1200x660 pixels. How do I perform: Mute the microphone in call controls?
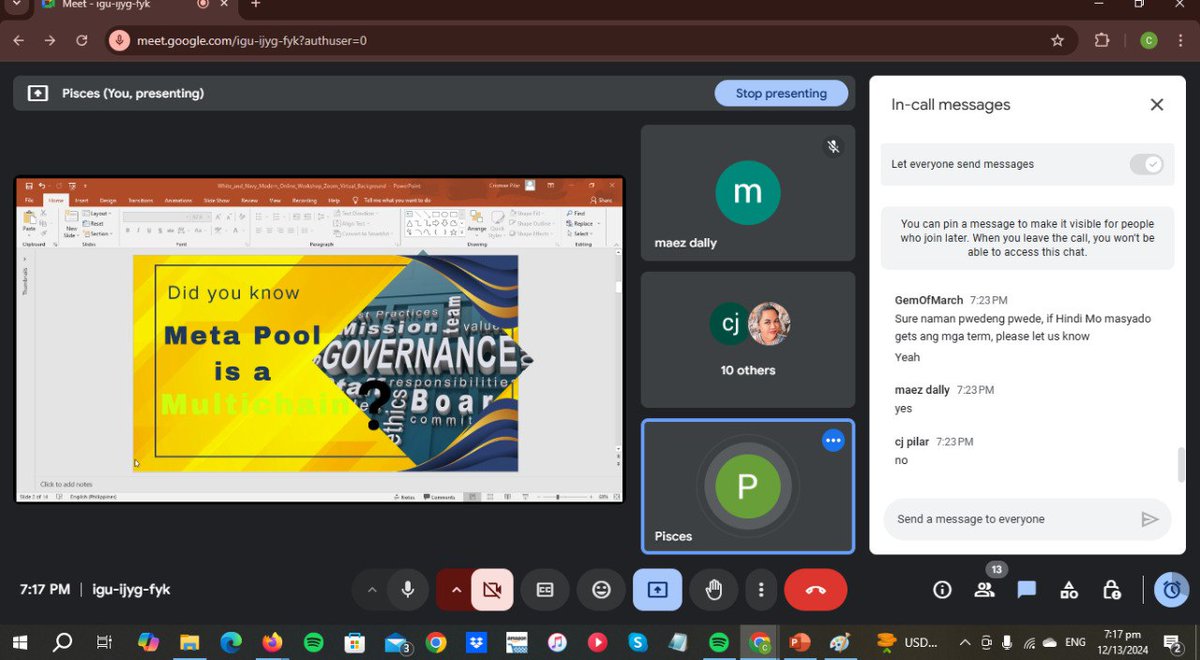point(408,590)
